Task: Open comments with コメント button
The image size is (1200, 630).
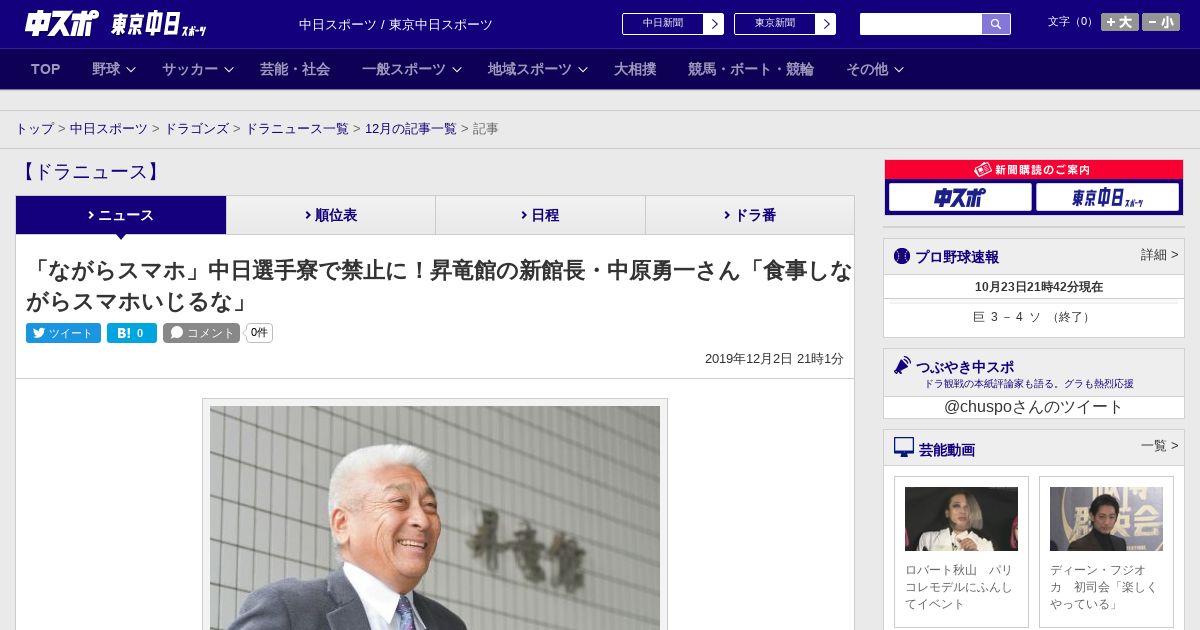Action: coord(201,333)
